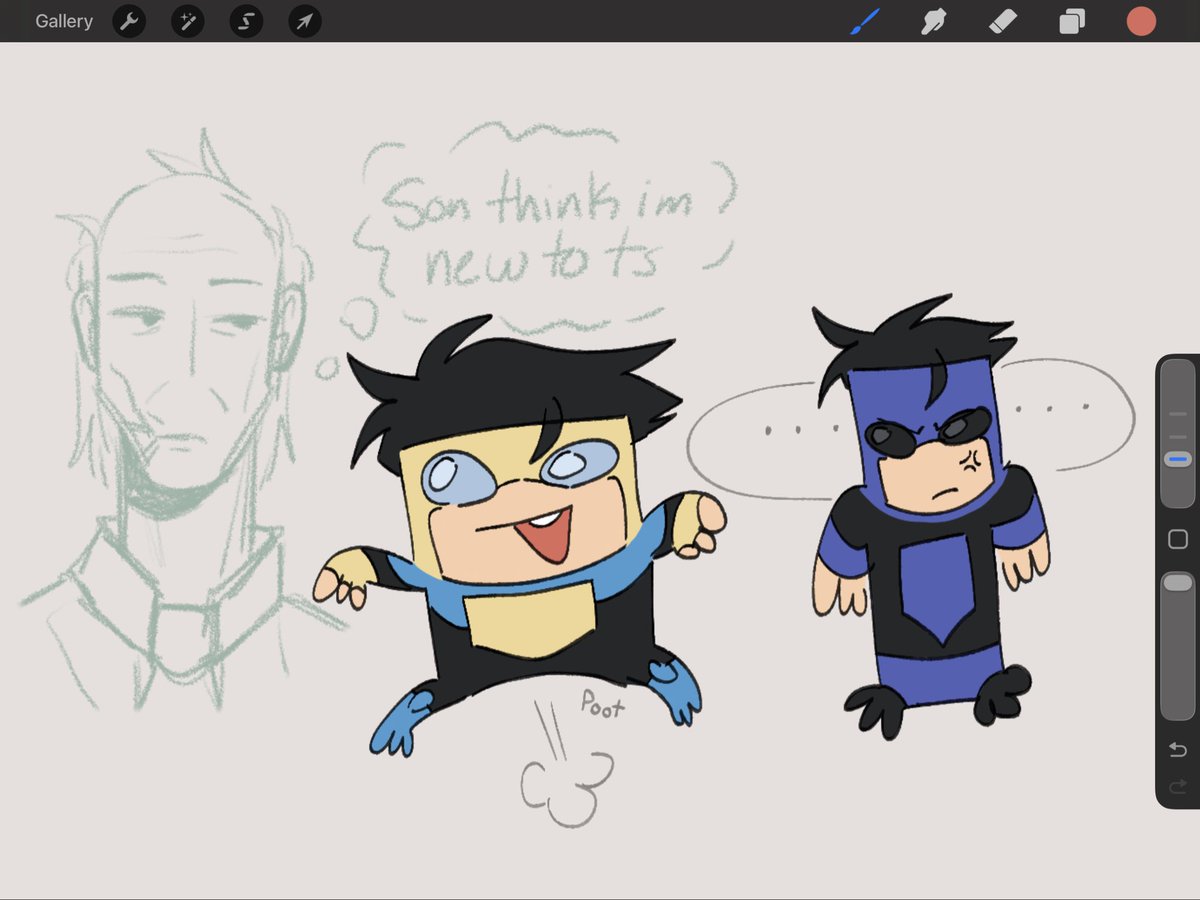Tap the square Modify button in sidebar

(x=1178, y=540)
